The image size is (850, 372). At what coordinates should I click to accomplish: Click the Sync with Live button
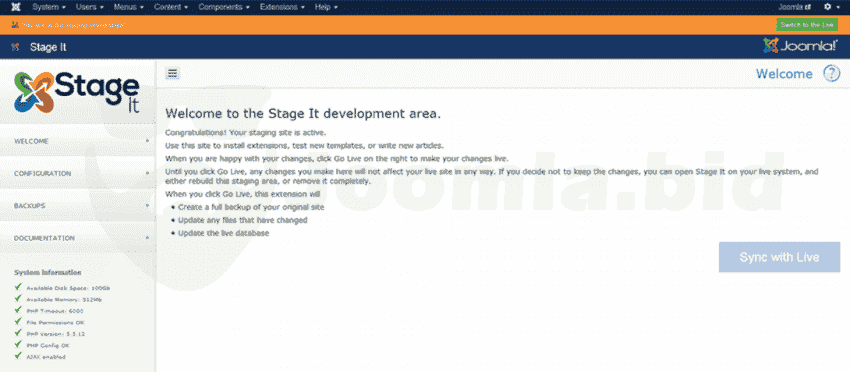(x=780, y=257)
